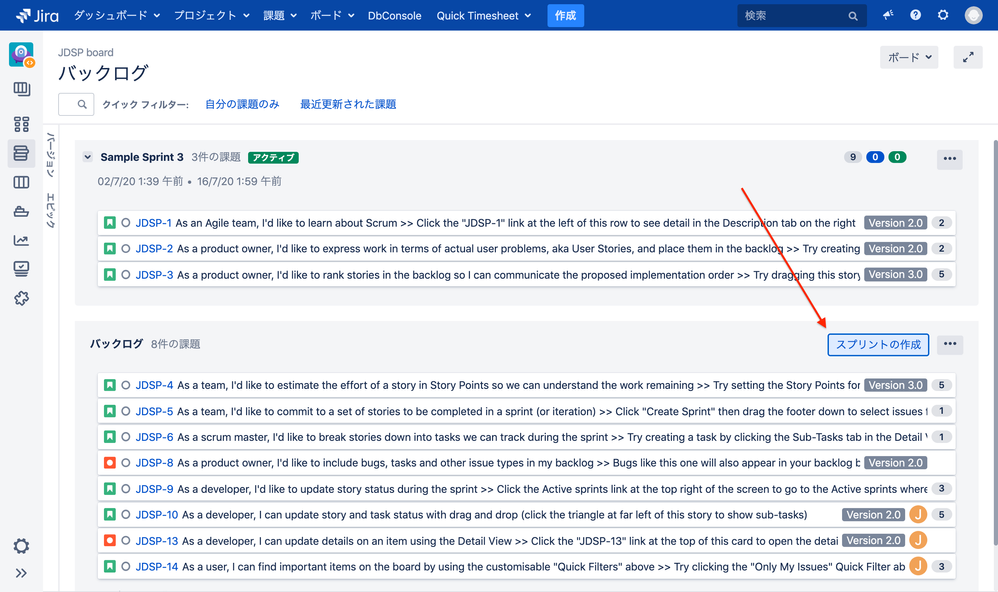Open issue link JDSP-6
This screenshot has height=592, width=998.
point(154,437)
